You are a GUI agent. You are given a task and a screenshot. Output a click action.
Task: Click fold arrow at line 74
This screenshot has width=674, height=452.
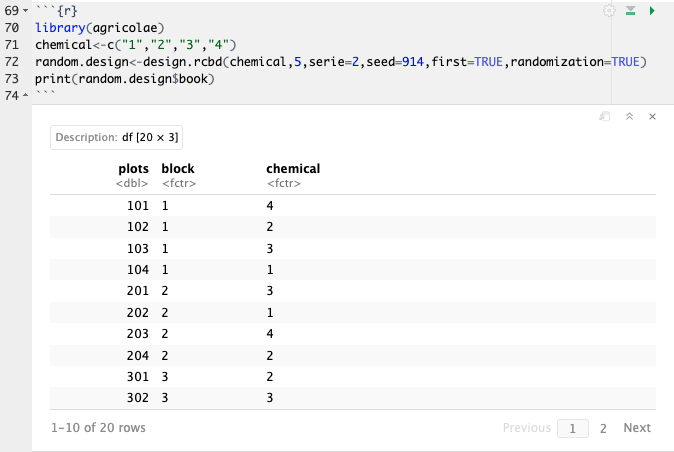click(26, 95)
